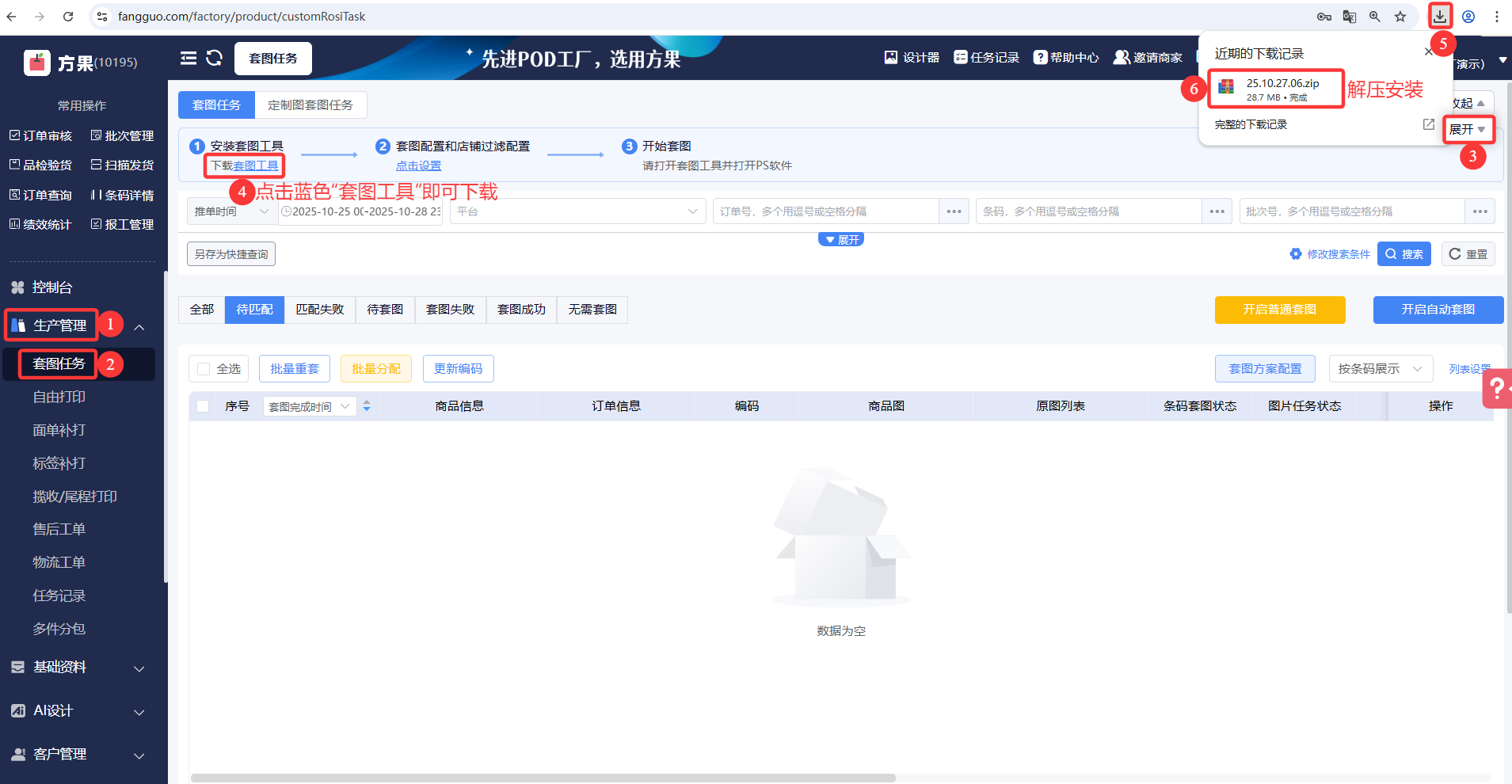Screen dimensions: 1512x784
Task: Click the sidebar collapse menu icon
Action: point(189,58)
